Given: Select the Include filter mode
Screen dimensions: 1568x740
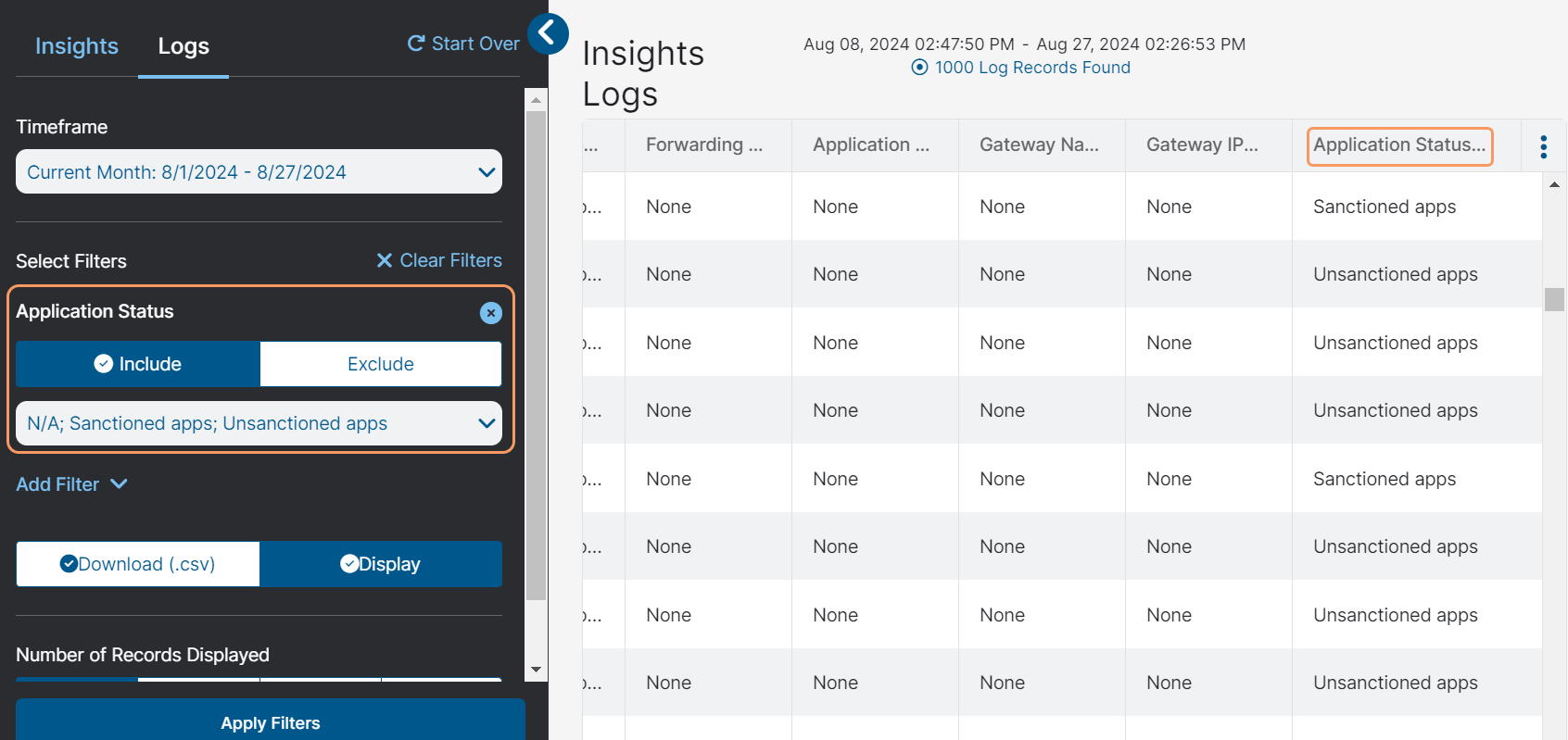Looking at the screenshot, I should tap(138, 364).
